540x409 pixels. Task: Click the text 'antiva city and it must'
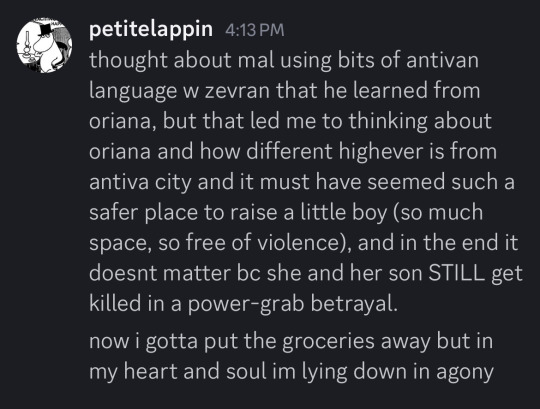(199, 182)
